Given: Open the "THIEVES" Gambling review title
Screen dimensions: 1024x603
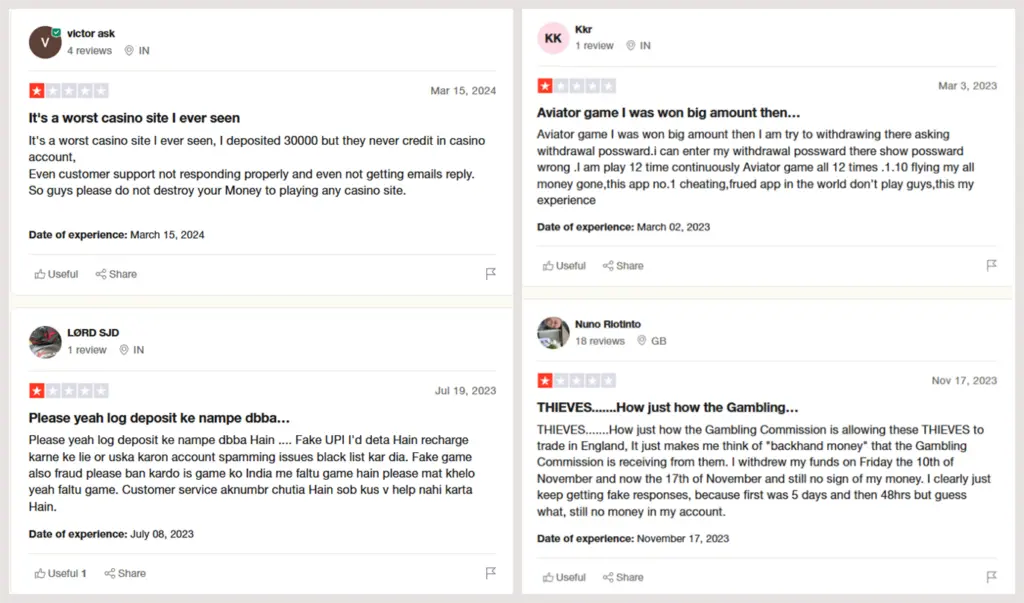Looking at the screenshot, I should 667,407.
